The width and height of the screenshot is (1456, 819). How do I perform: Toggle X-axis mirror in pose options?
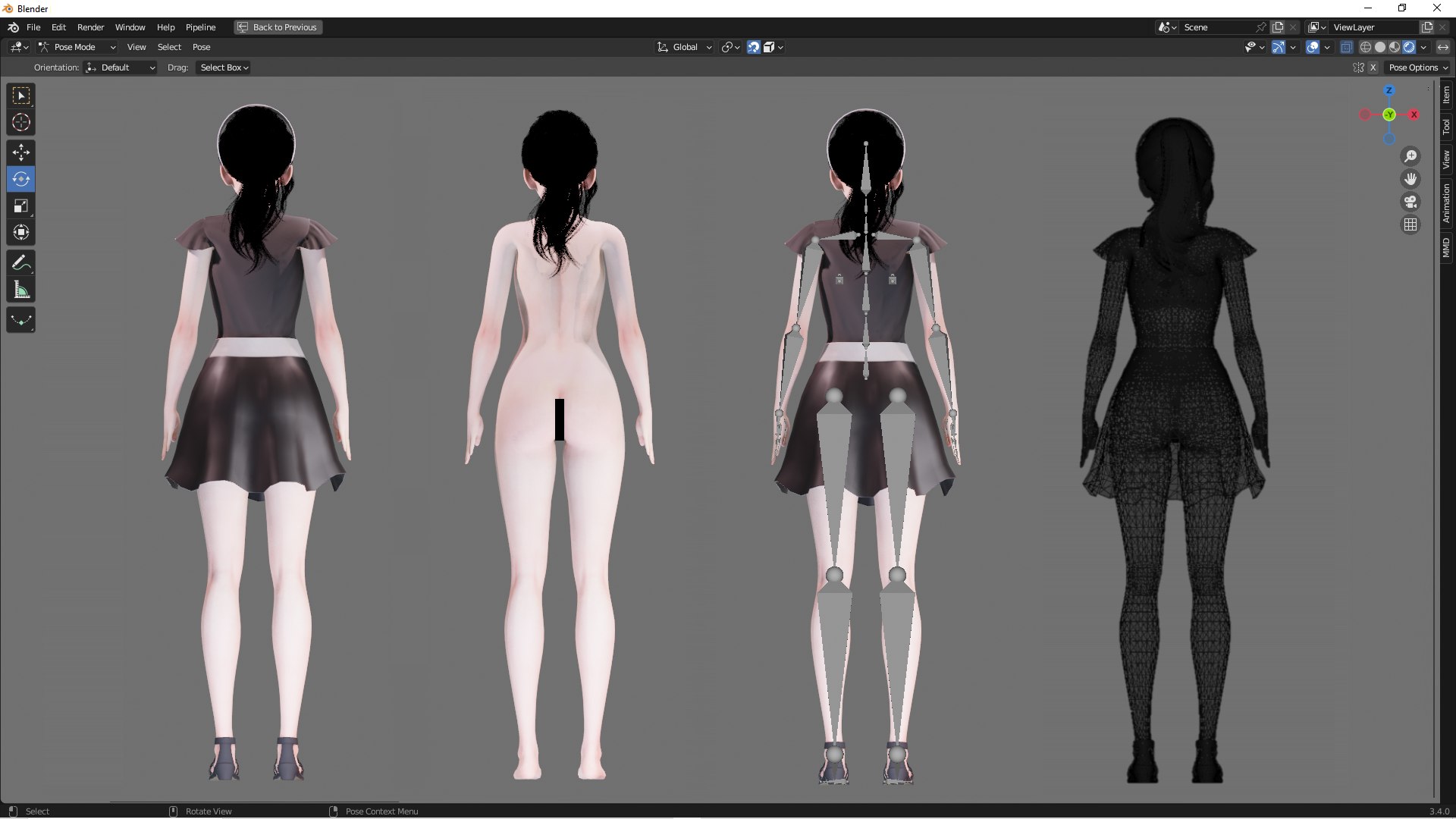click(1373, 67)
